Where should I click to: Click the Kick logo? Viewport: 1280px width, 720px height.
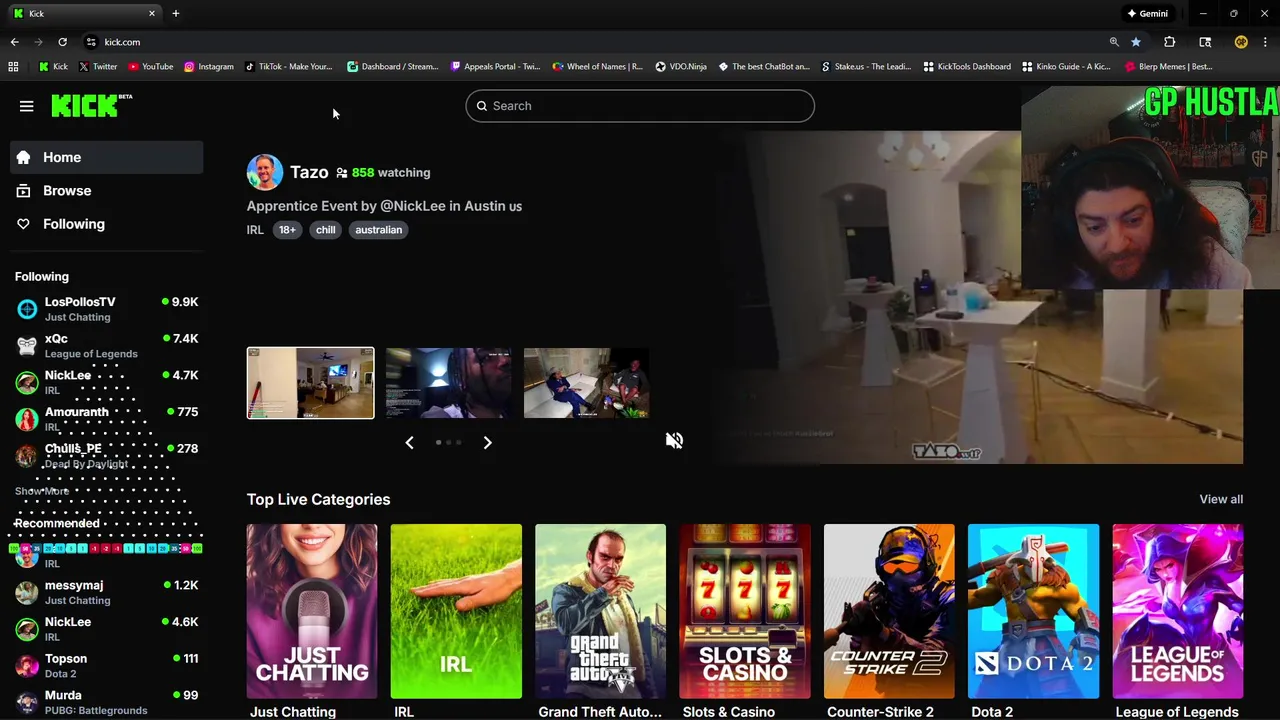coord(91,105)
